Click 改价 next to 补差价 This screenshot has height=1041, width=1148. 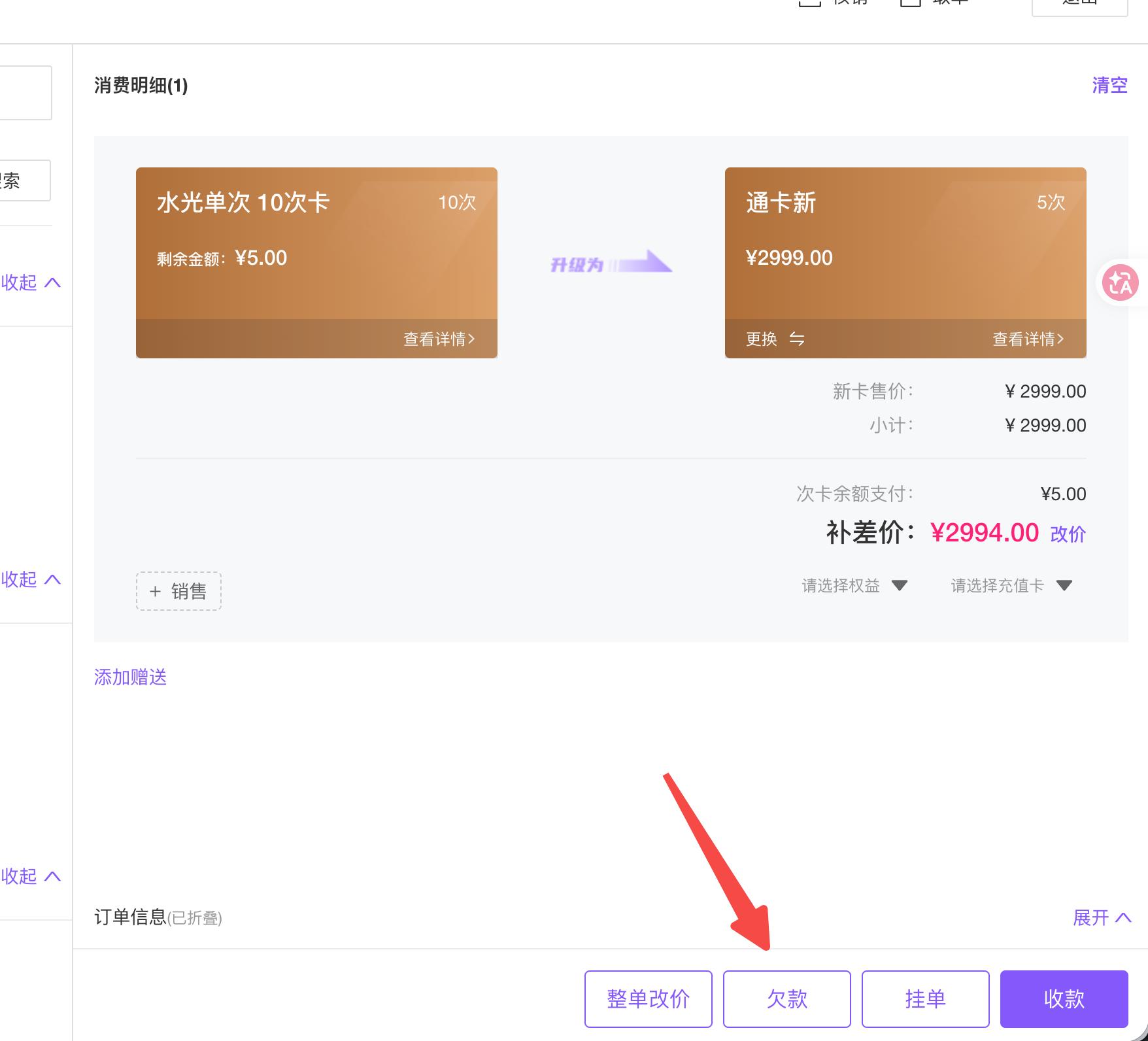point(1068,534)
